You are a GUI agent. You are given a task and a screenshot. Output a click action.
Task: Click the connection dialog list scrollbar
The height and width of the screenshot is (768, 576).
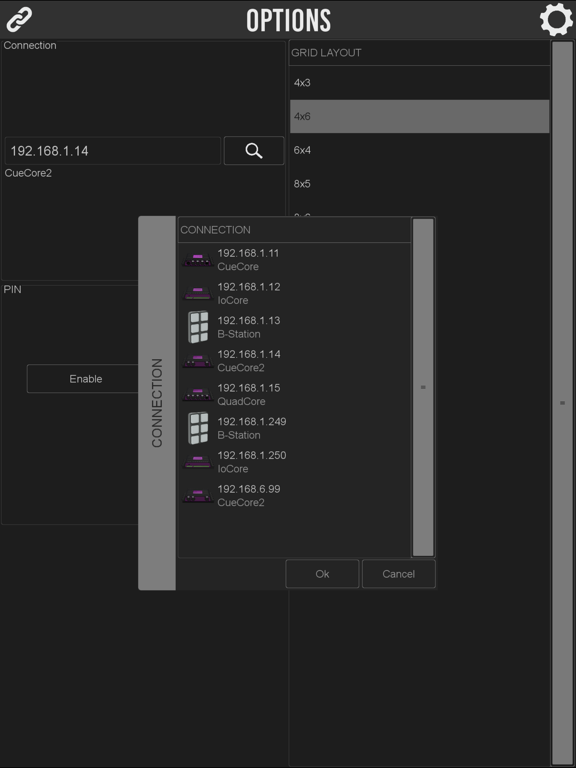click(423, 387)
